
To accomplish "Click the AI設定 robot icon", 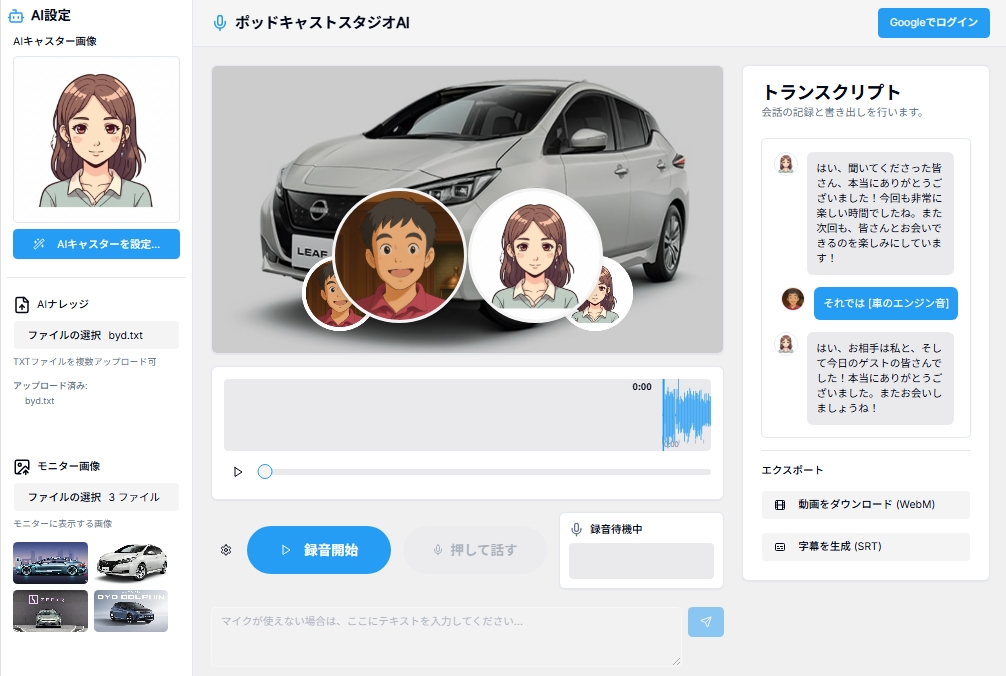I will (16, 16).
